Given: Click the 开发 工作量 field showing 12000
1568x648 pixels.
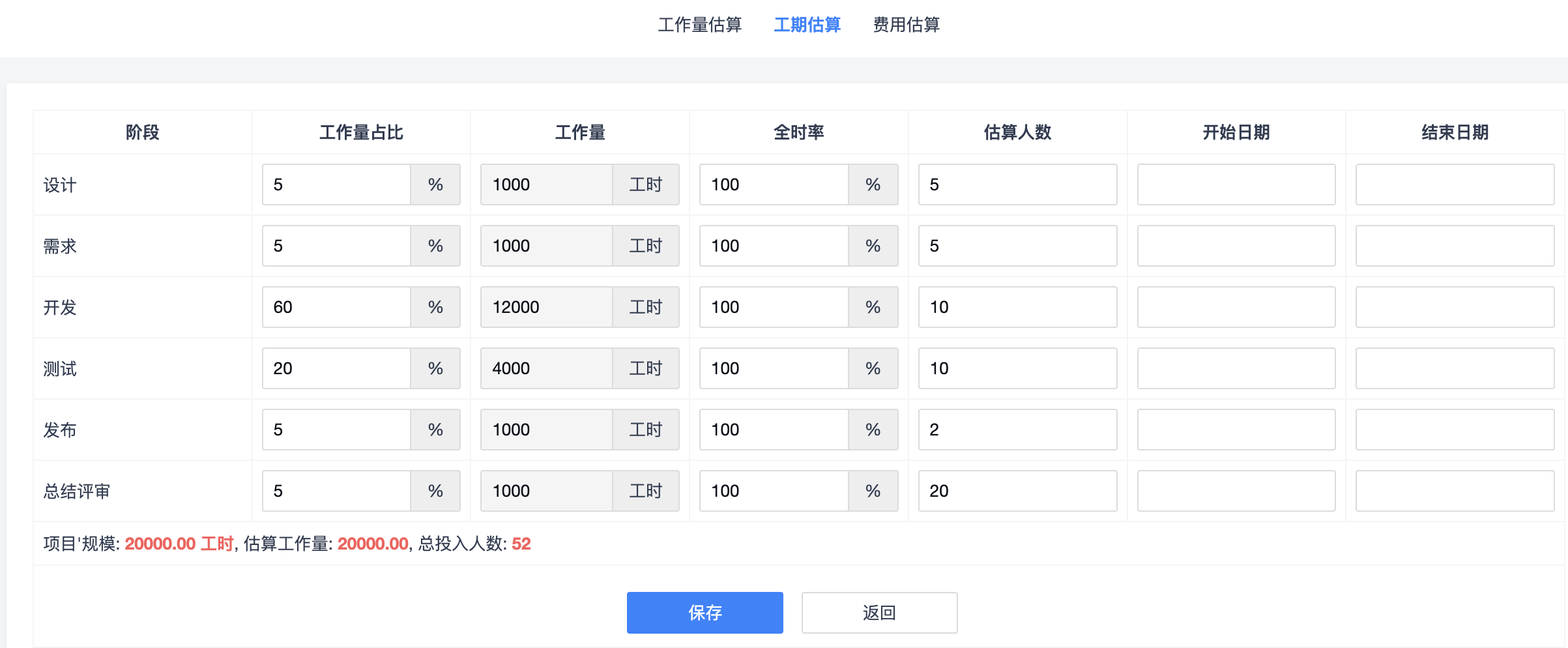Looking at the screenshot, I should pos(546,307).
